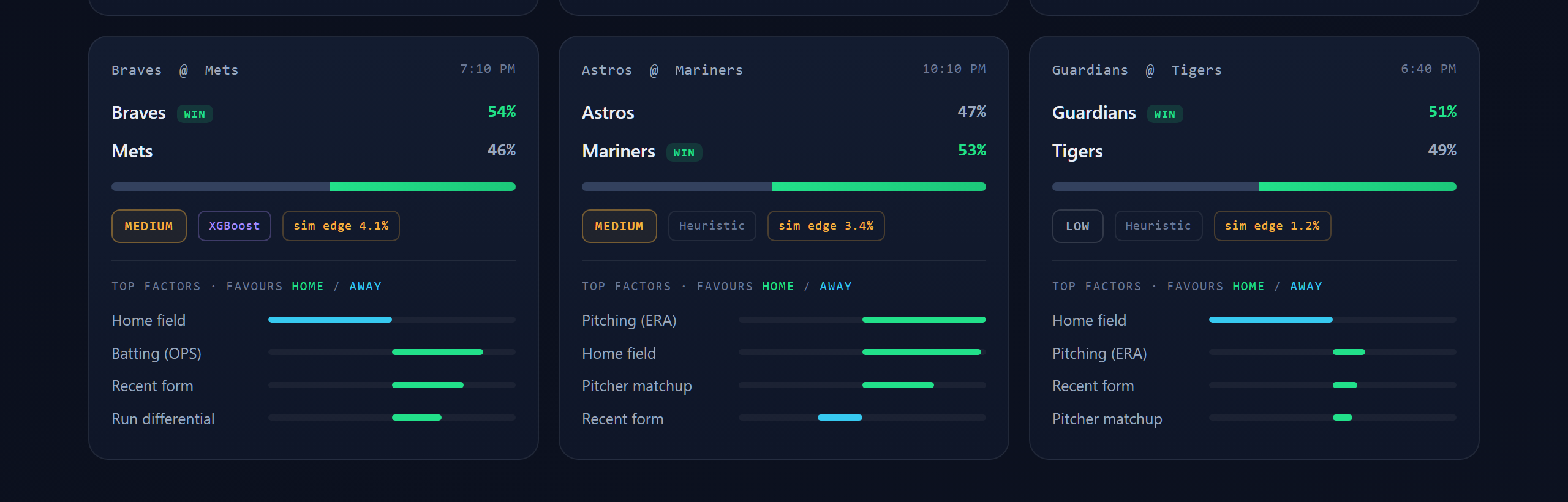The height and width of the screenshot is (502, 1568).
Task: Click Astros @ Mariners matchup header
Action: click(662, 70)
